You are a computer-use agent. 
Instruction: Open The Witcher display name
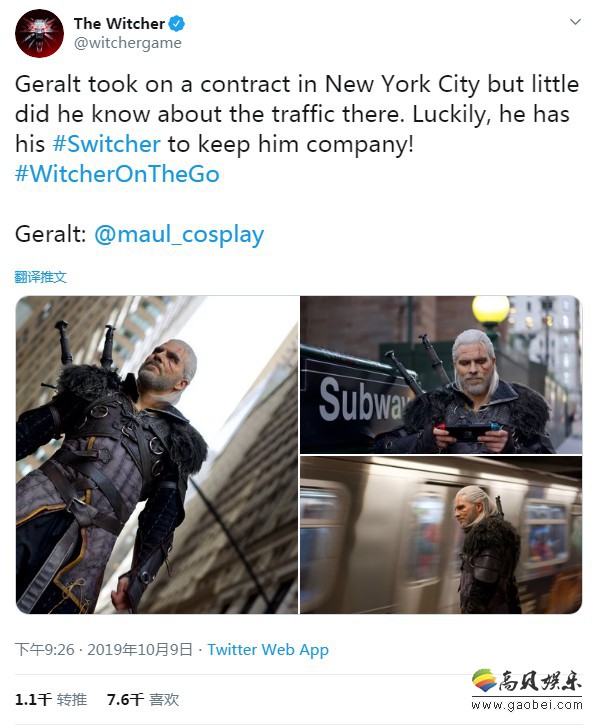coord(119,23)
